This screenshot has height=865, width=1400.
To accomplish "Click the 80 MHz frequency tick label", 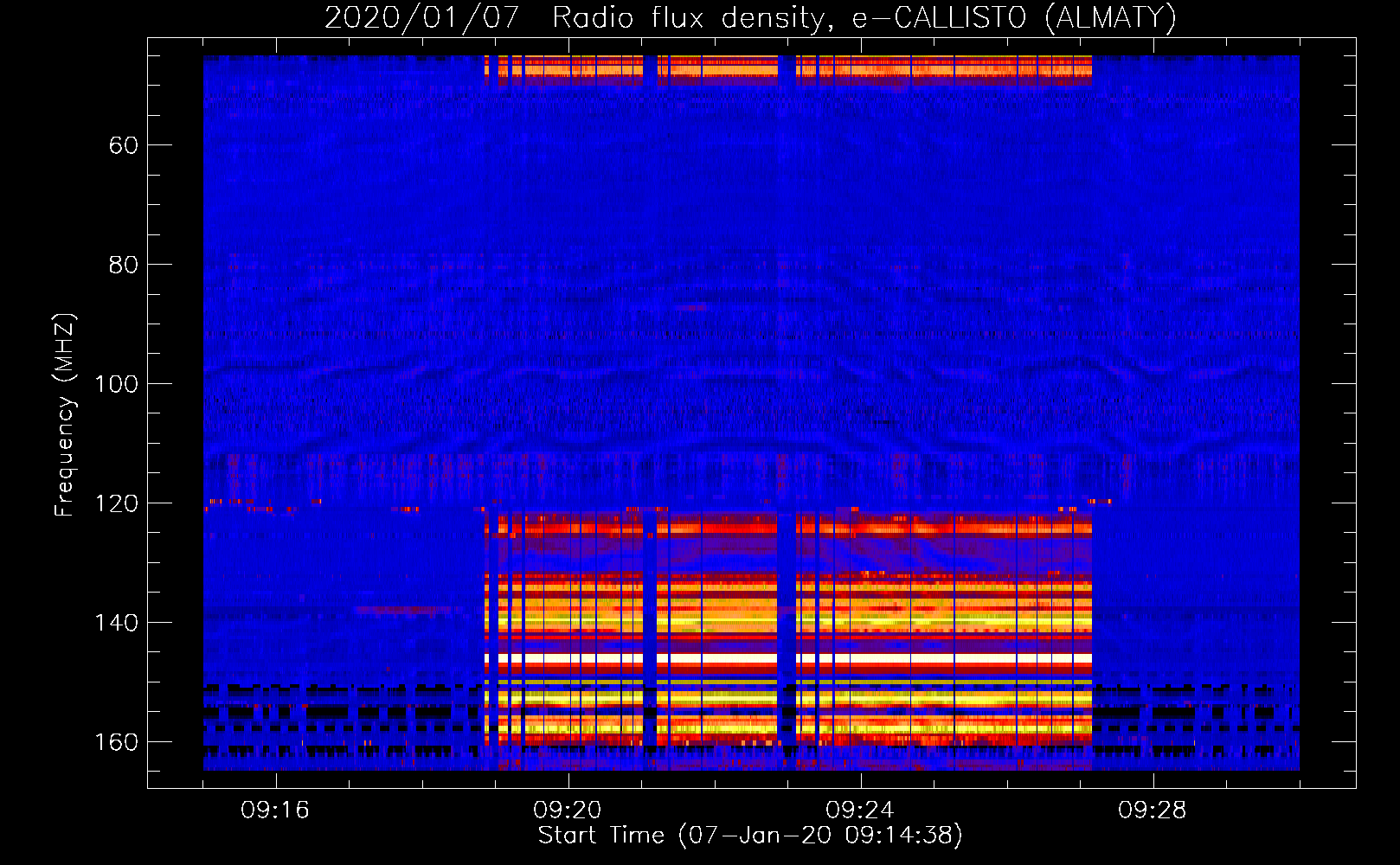I will (124, 265).
